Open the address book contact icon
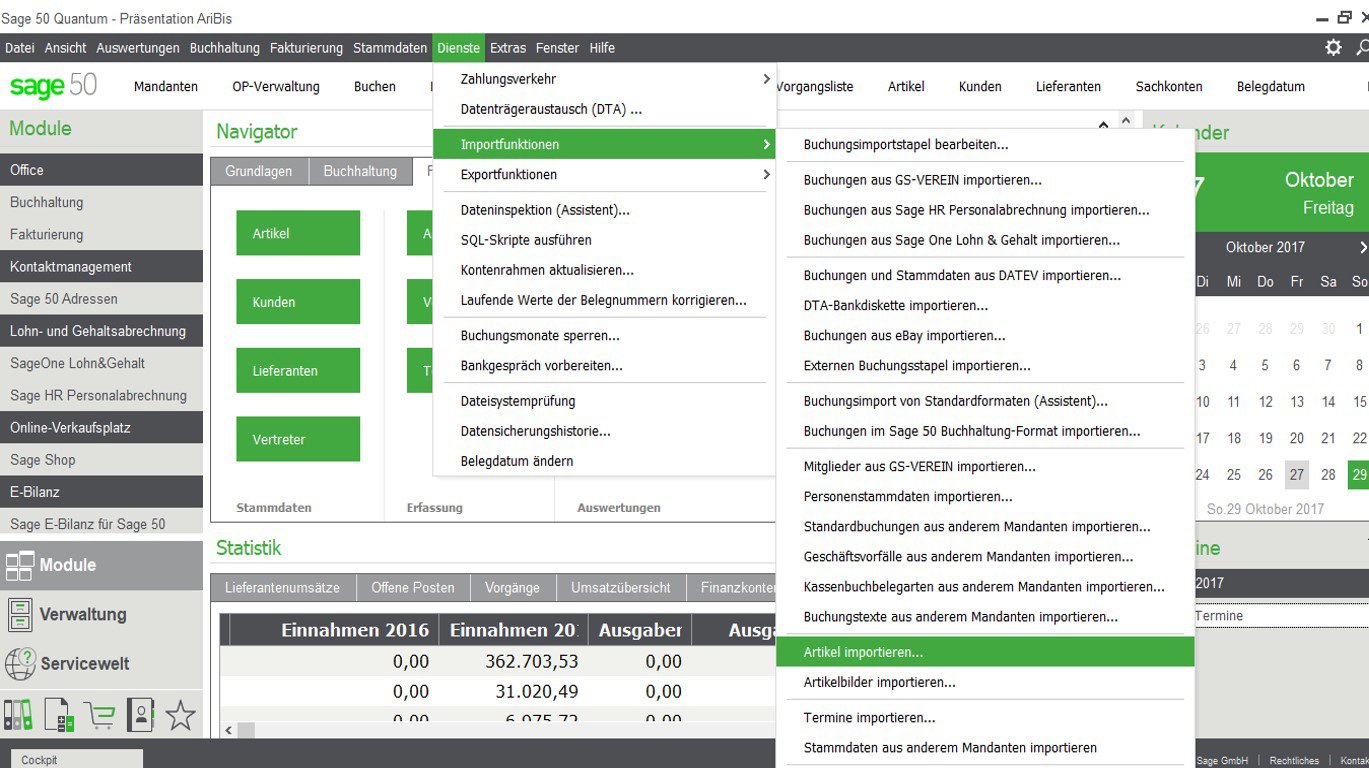 pyautogui.click(x=140, y=714)
